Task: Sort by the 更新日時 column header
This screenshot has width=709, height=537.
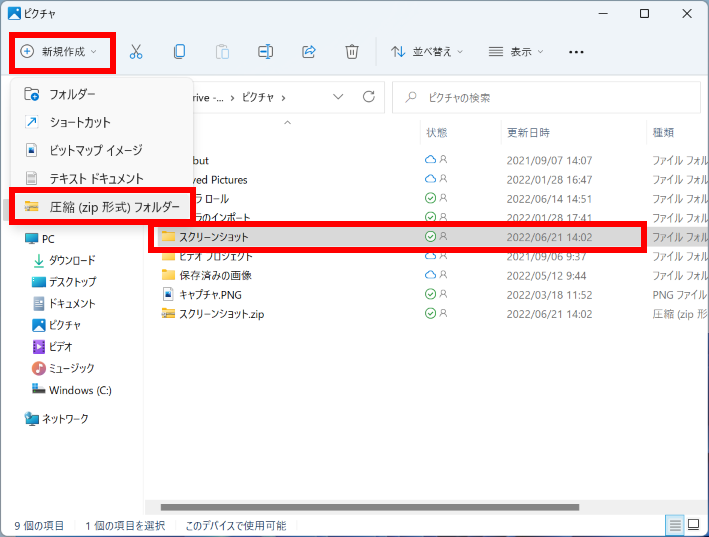Action: pos(528,132)
